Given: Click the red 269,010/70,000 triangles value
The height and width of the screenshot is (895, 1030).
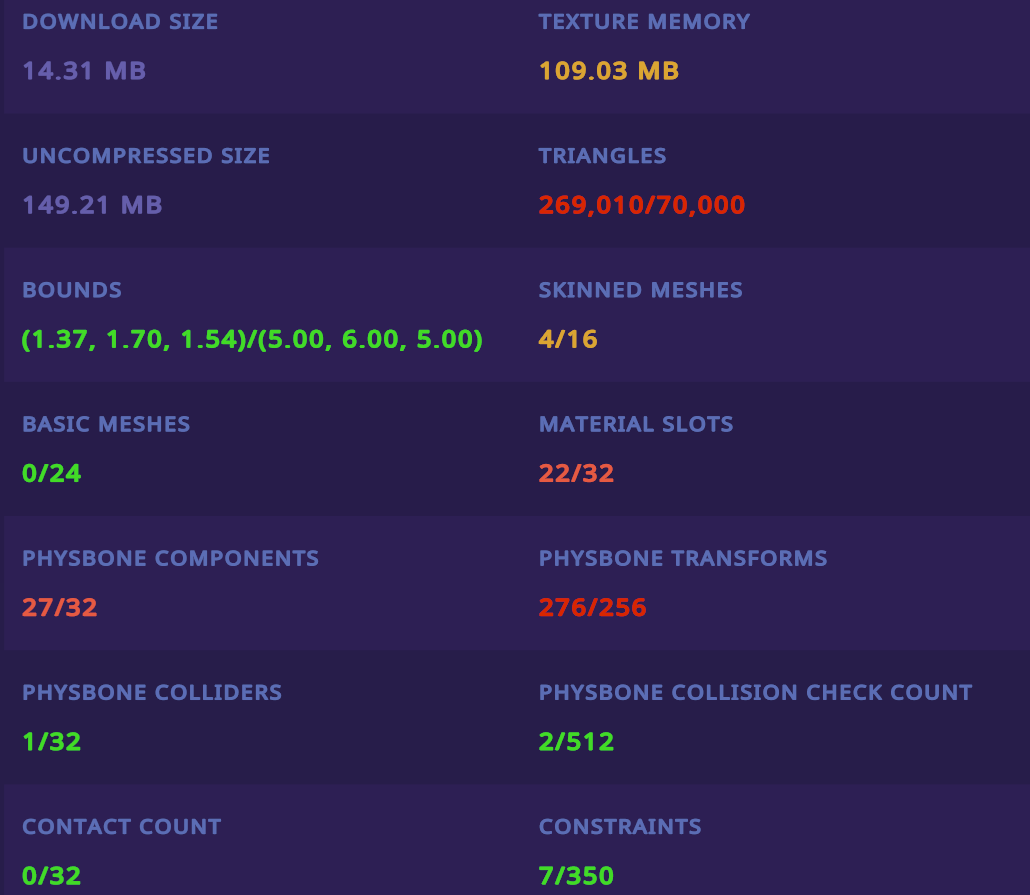Looking at the screenshot, I should [642, 205].
